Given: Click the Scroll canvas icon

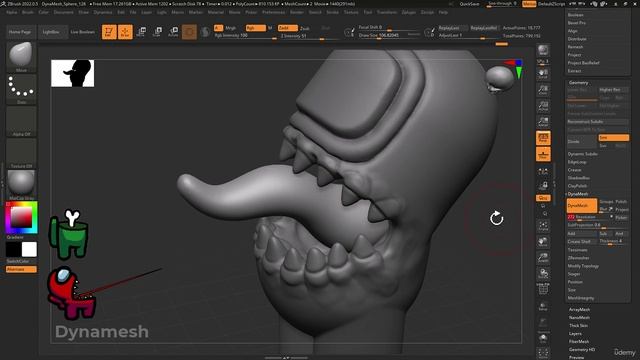Looking at the screenshot, I should click(x=543, y=74).
